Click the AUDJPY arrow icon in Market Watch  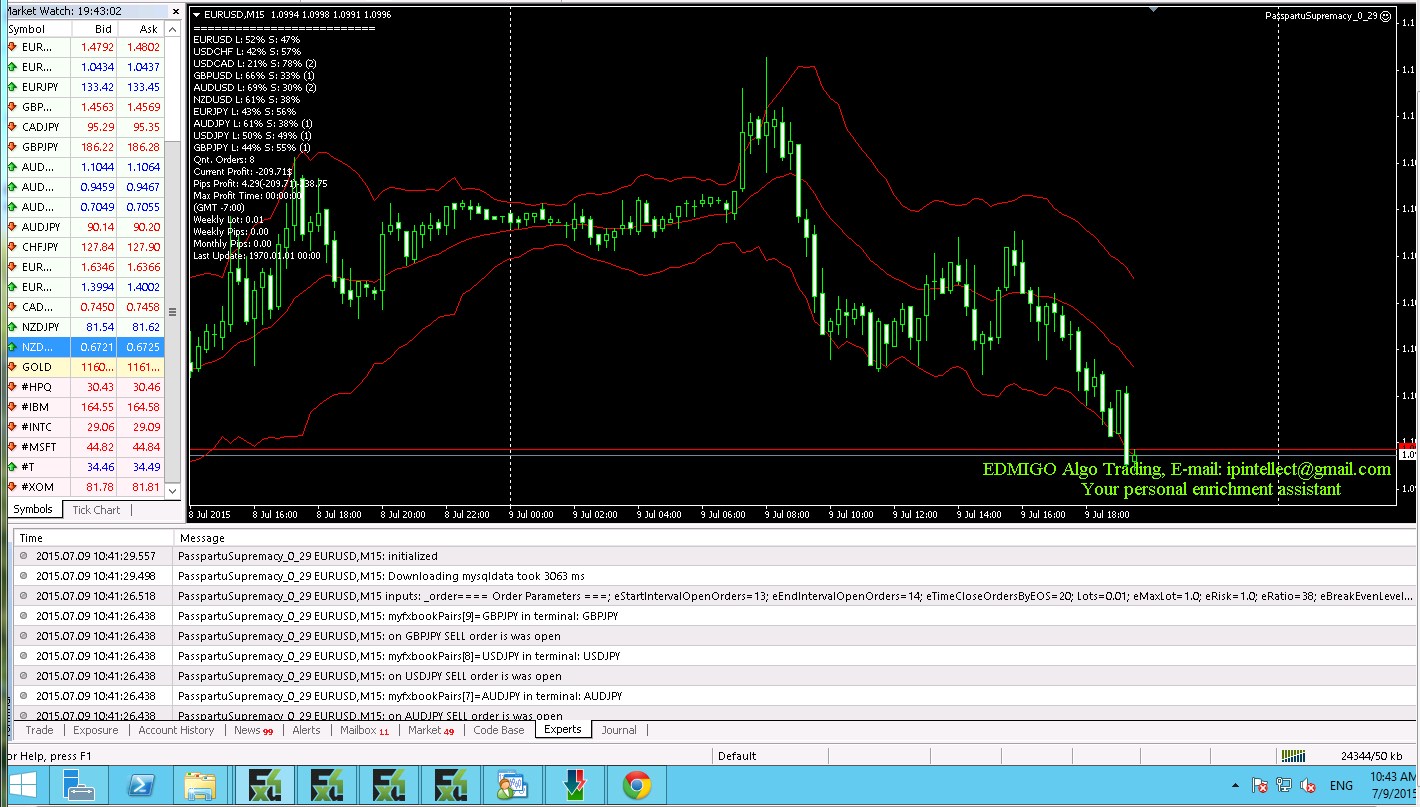[x=12, y=227]
